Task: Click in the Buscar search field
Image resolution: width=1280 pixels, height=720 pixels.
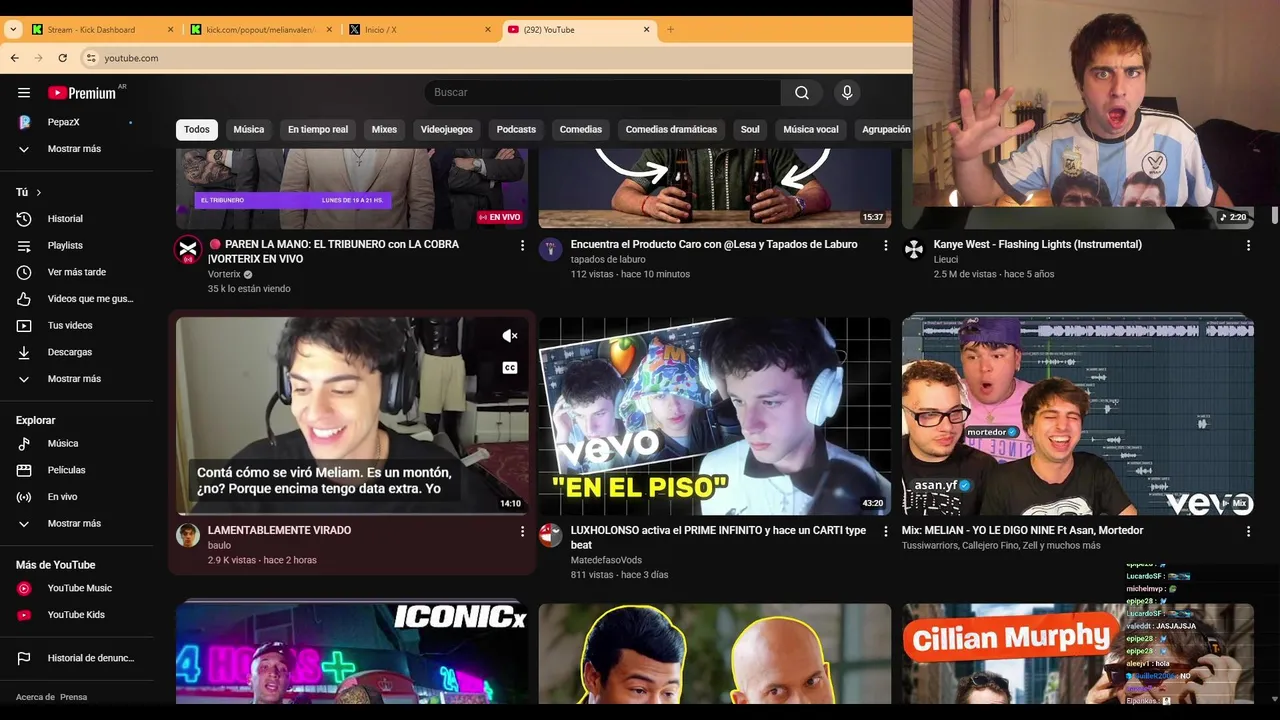Action: point(602,93)
